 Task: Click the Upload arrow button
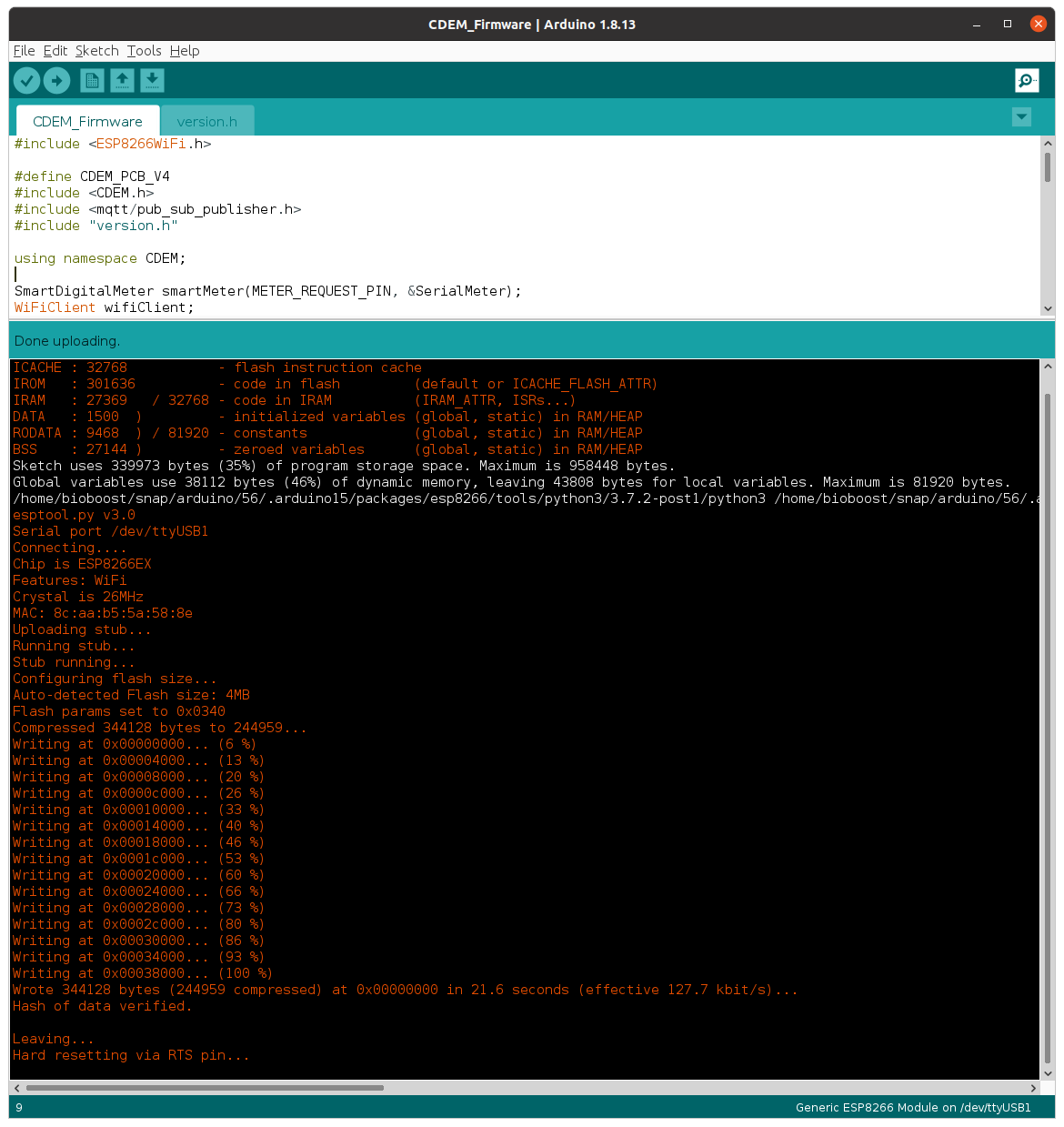coord(57,81)
